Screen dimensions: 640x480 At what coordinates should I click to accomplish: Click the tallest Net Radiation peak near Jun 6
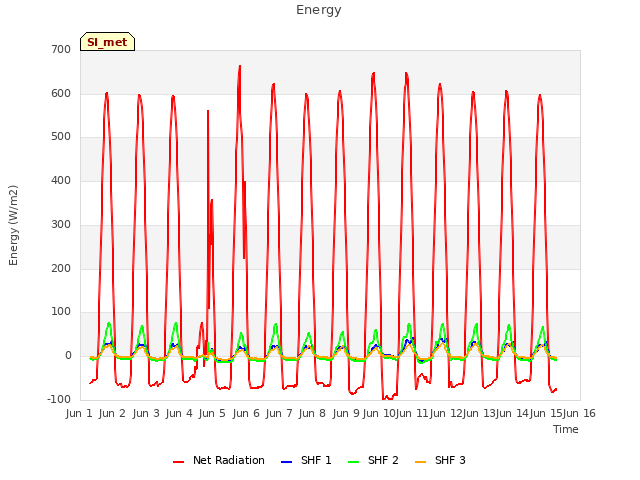click(240, 66)
